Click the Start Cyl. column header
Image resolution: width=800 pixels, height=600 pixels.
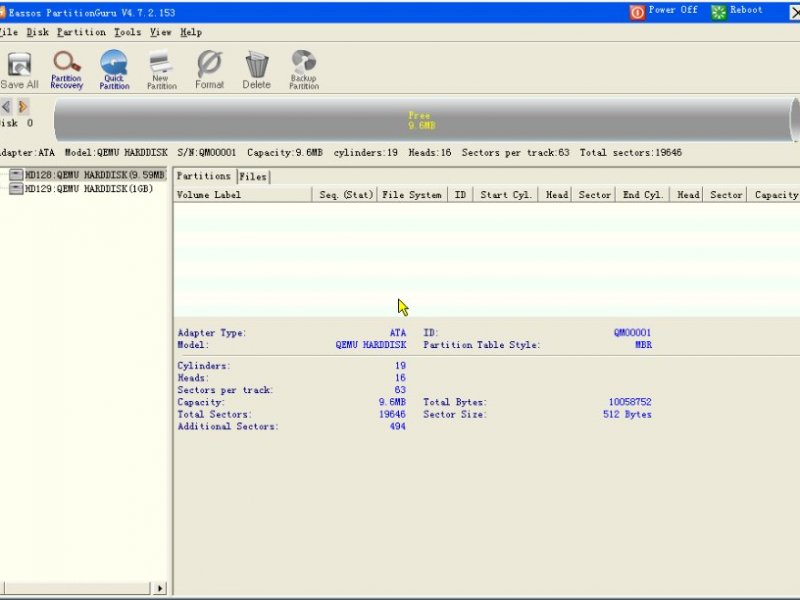506,195
